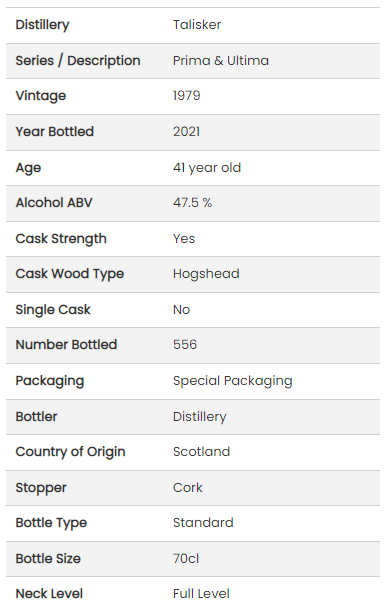Click the Bottle Type Standard value
The width and height of the screenshot is (387, 608).
click(203, 523)
